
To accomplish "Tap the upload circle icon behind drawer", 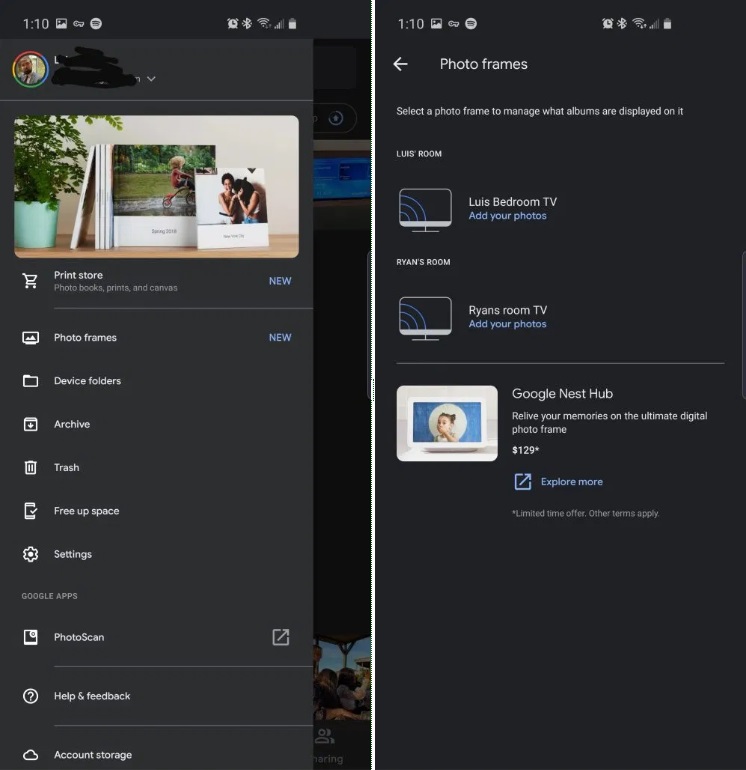I will coord(336,118).
